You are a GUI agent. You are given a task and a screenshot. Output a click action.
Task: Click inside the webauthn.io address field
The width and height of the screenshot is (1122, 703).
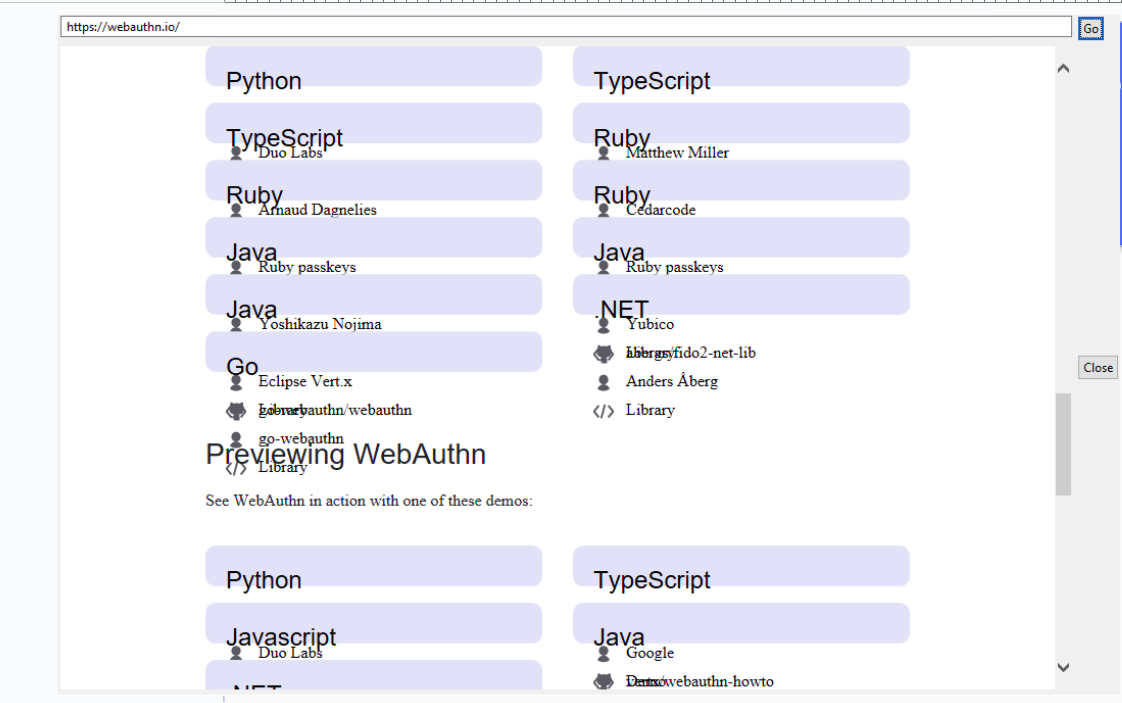(400, 27)
